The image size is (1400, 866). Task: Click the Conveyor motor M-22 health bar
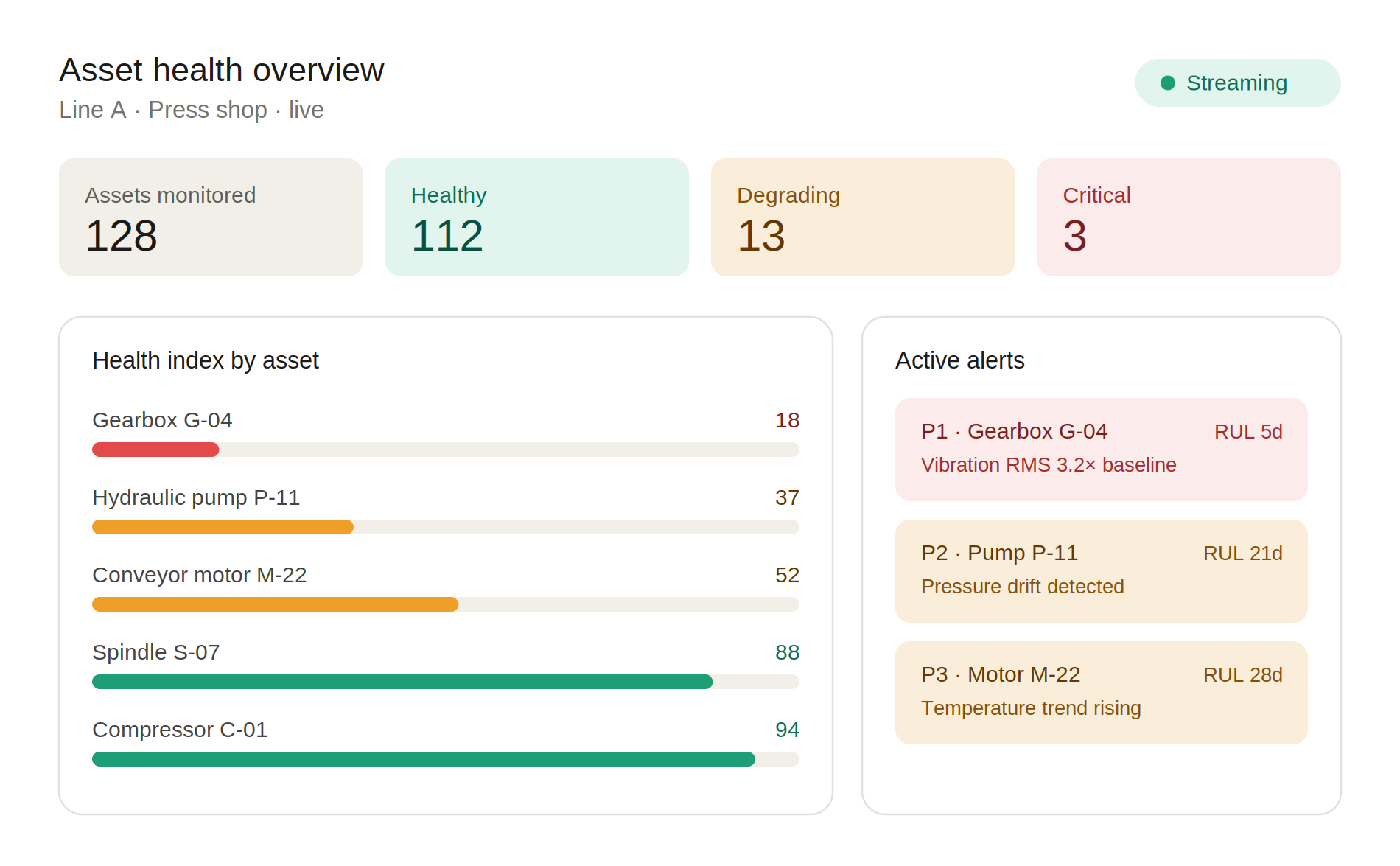click(x=275, y=604)
